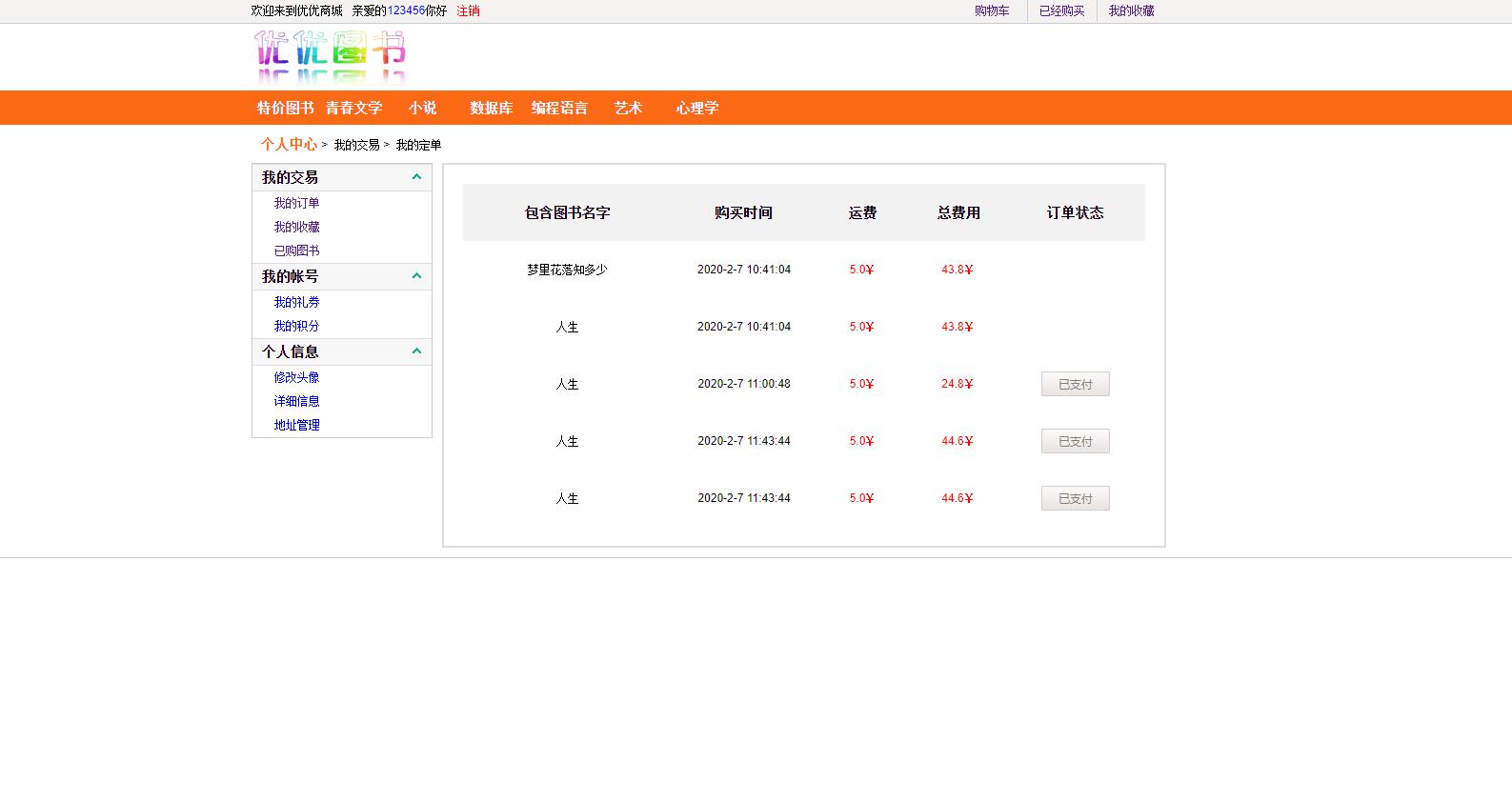Click the 注销 logout link
Viewport: 1512px width, 802px height.
(x=468, y=11)
